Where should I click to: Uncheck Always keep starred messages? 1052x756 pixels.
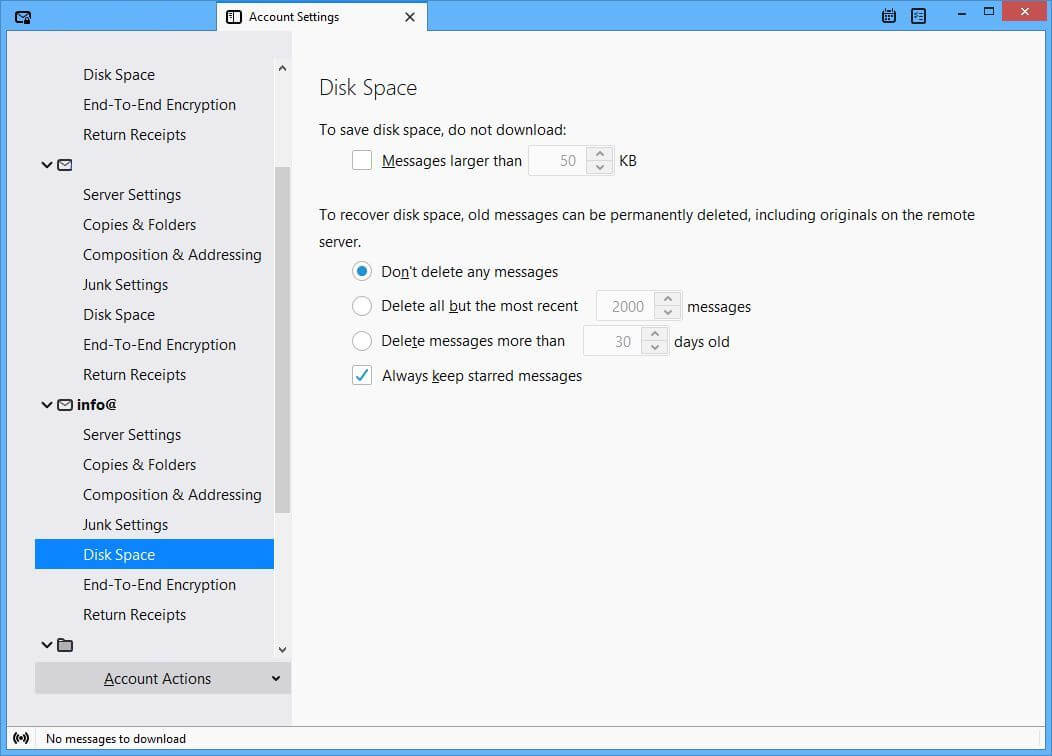tap(362, 375)
